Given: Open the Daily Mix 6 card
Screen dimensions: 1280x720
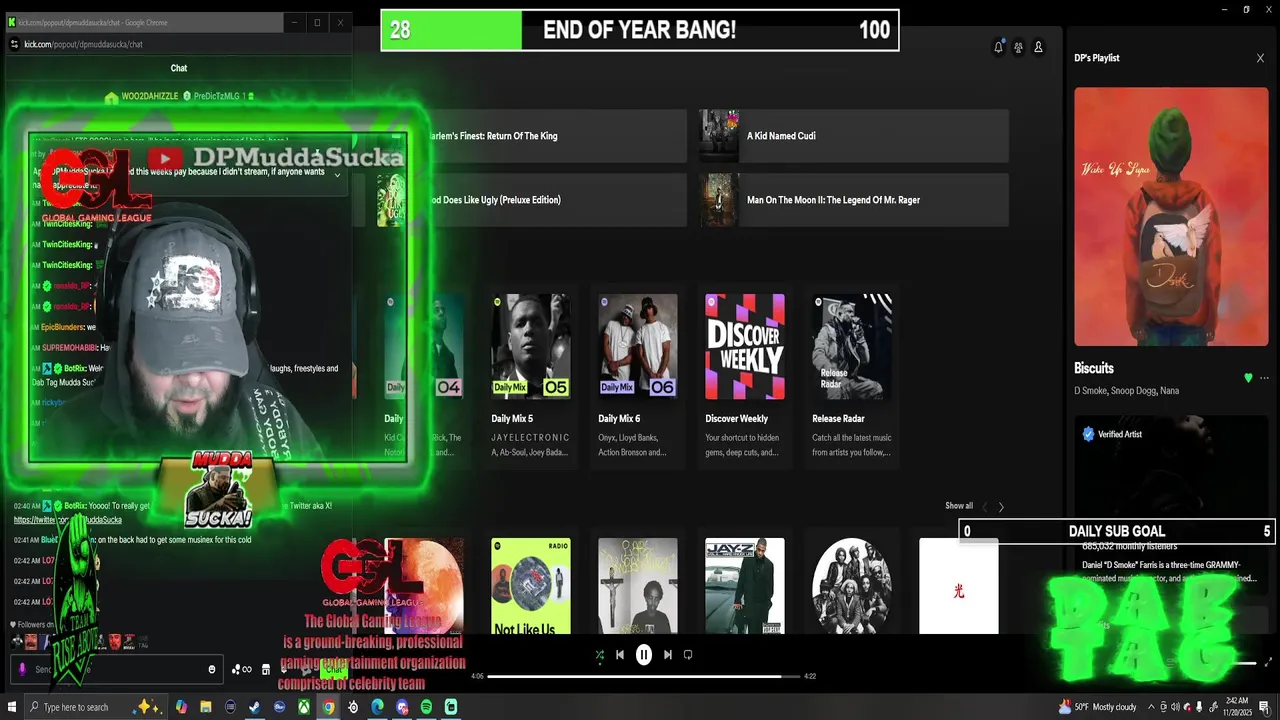Looking at the screenshot, I should click(x=638, y=377).
